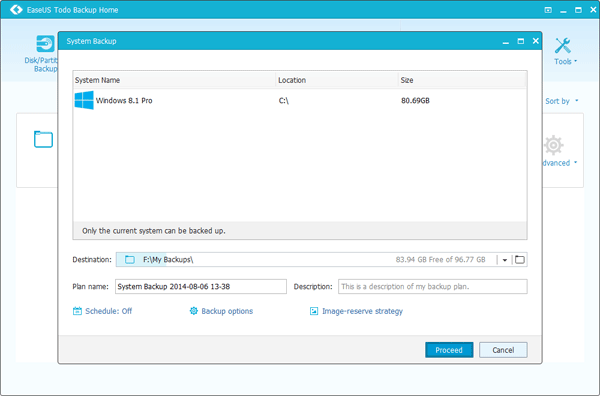The width and height of the screenshot is (600, 396).
Task: Click the browse folder icon beside Destination
Action: click(x=520, y=260)
